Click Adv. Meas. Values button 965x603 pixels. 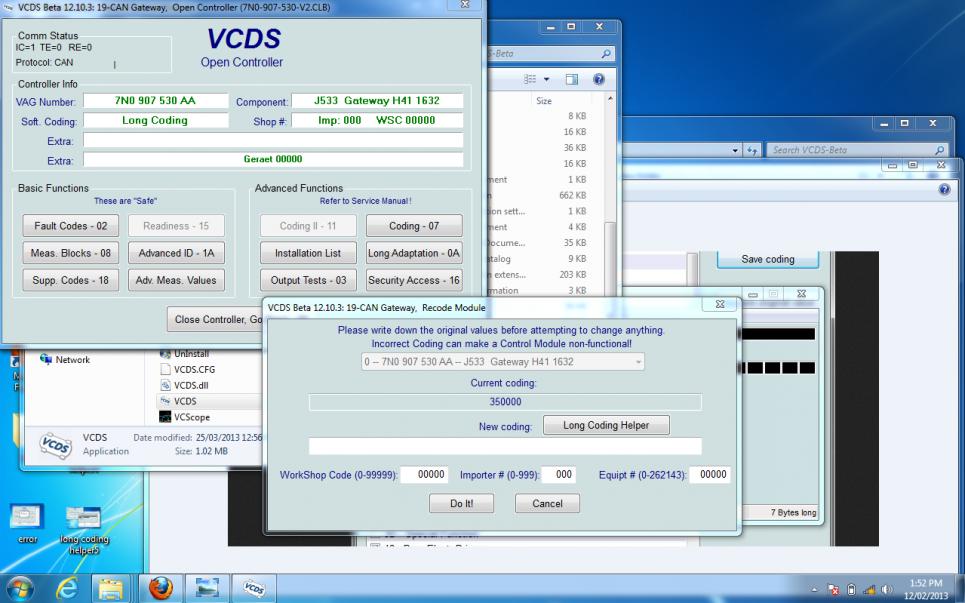[x=177, y=280]
